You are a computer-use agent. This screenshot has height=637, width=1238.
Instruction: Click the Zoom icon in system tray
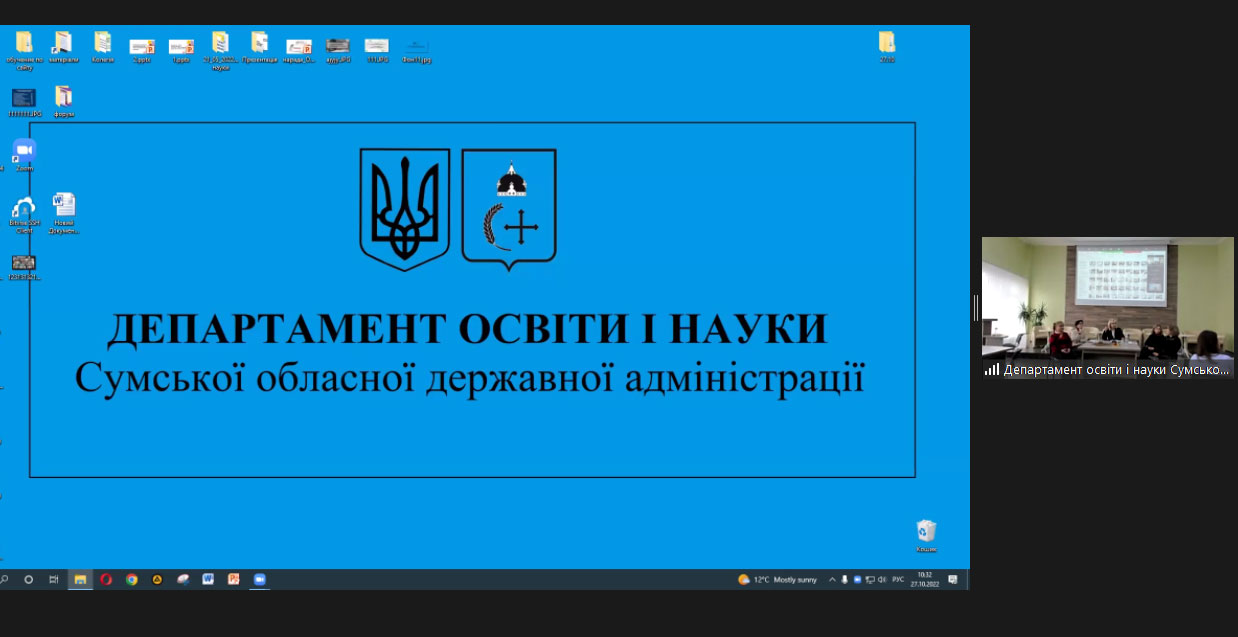pos(858,579)
